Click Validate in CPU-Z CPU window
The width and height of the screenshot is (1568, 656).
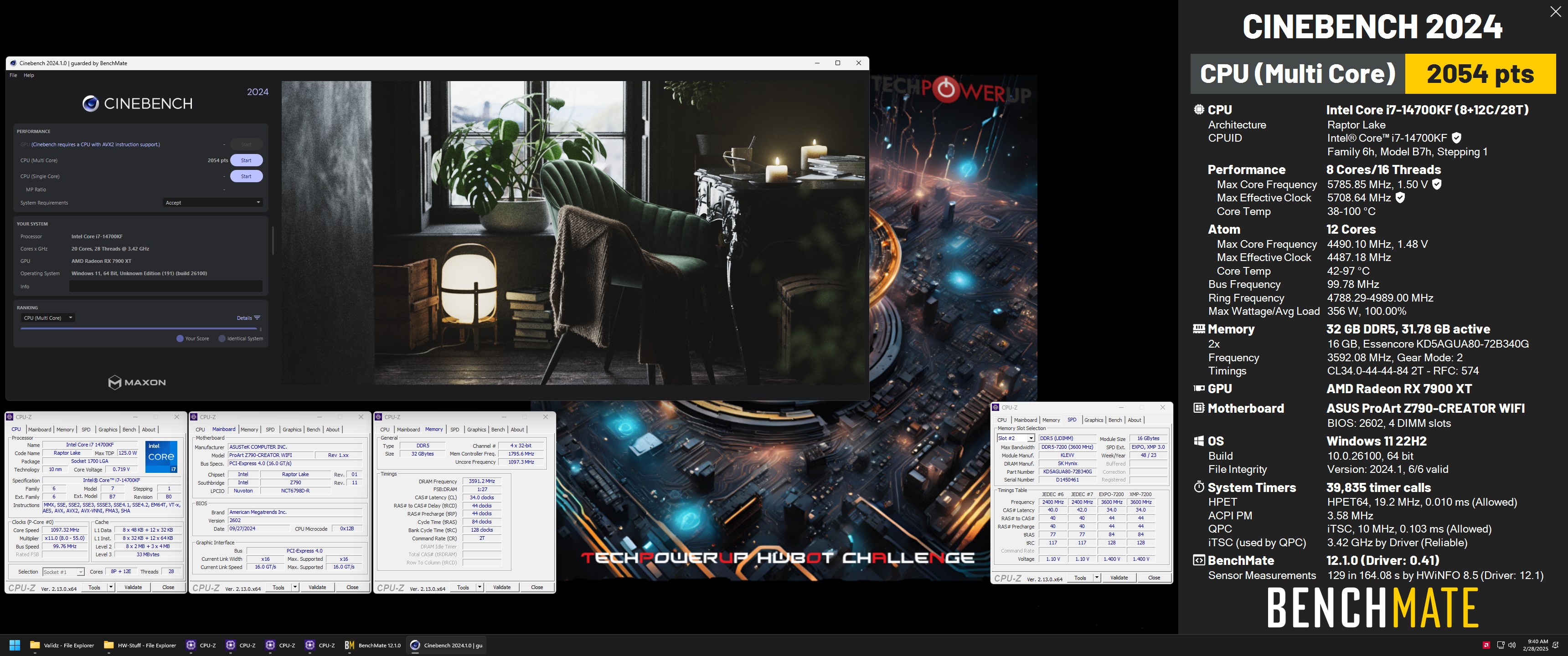133,587
